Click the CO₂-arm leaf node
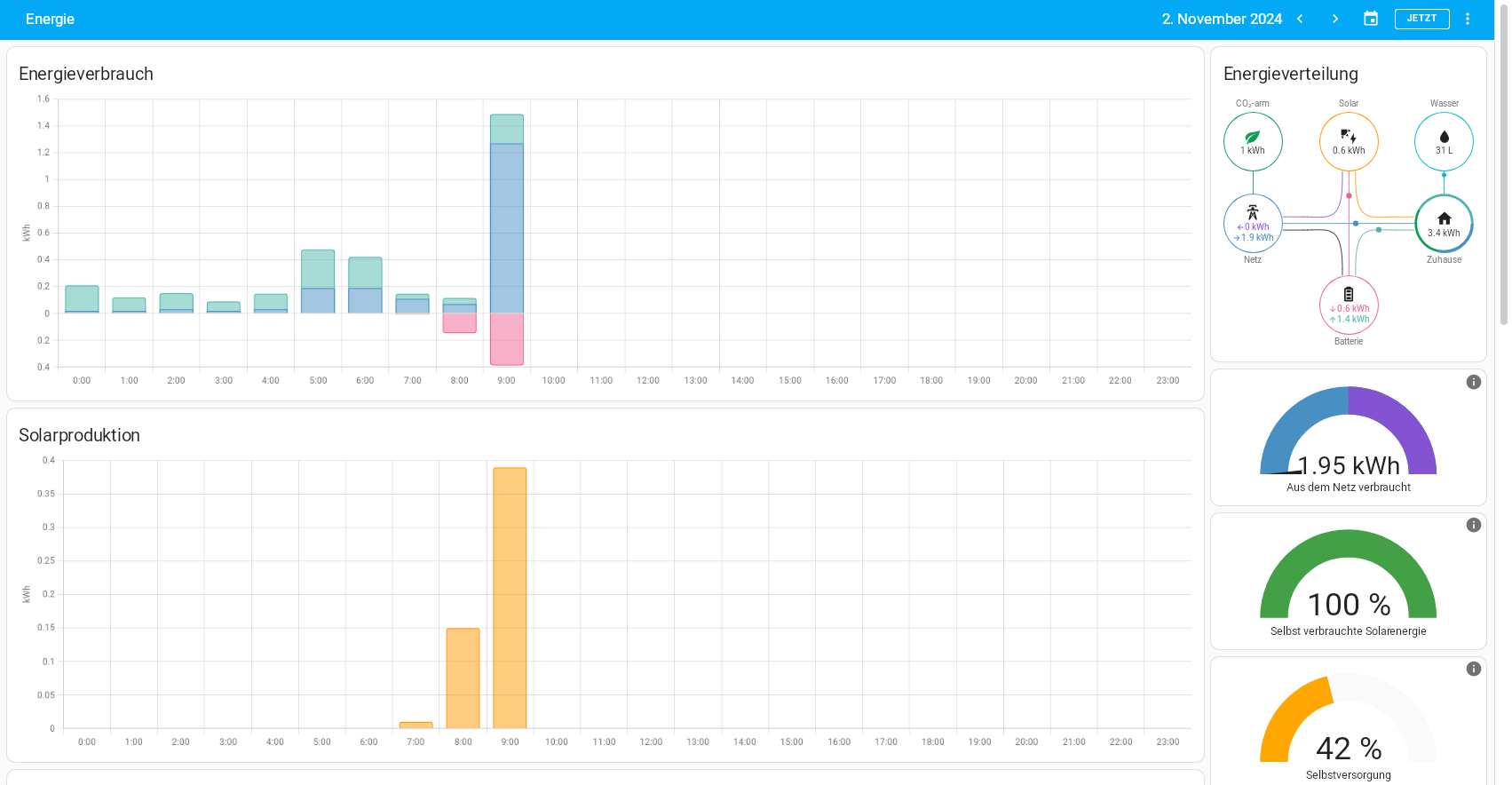Screen dimensions: 1512x785 (1253, 142)
